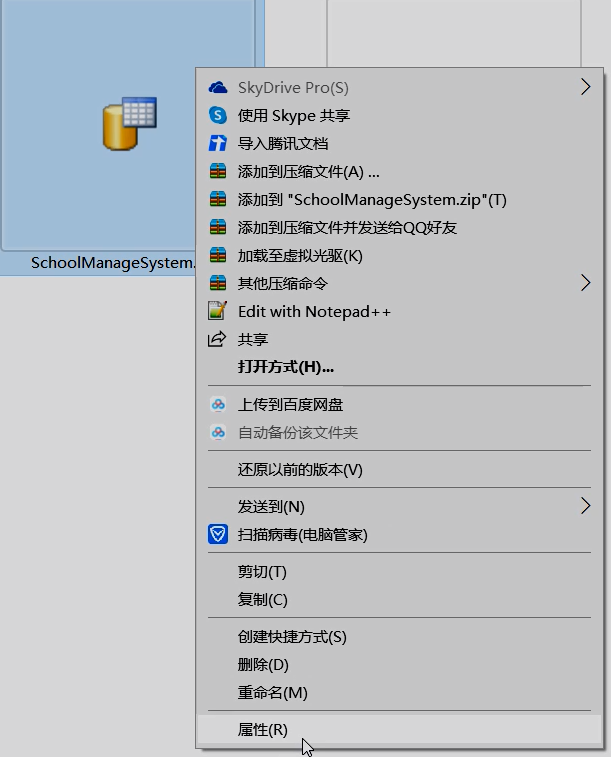
Task: Click the WinRAR icon beside 添加到压缩文件(A)
Action: pyautogui.click(x=218, y=171)
